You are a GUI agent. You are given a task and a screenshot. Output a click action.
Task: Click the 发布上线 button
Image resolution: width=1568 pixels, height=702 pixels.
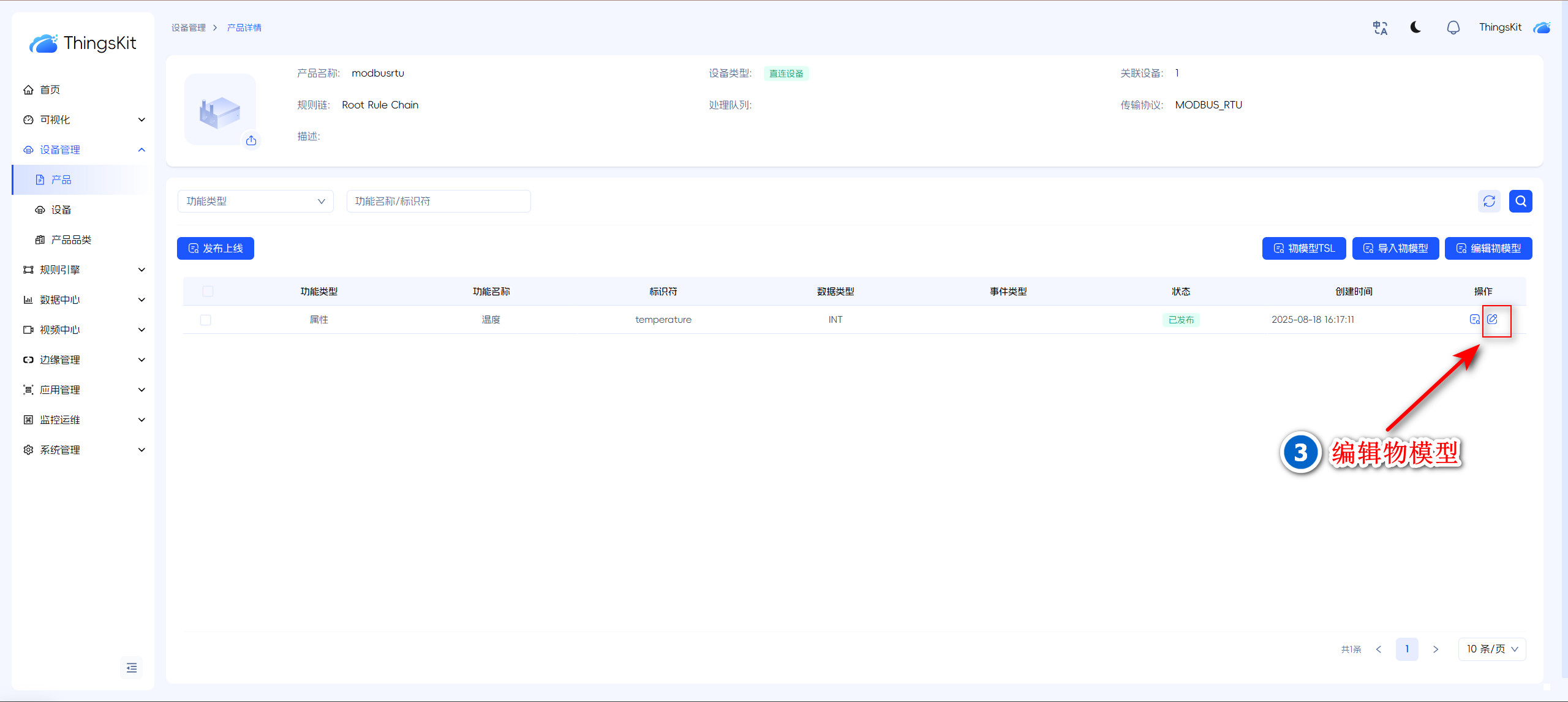pyautogui.click(x=216, y=248)
